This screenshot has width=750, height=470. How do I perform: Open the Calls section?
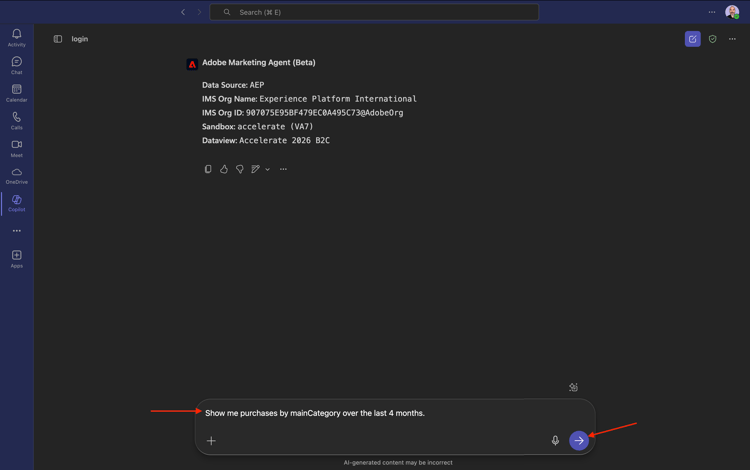click(17, 120)
